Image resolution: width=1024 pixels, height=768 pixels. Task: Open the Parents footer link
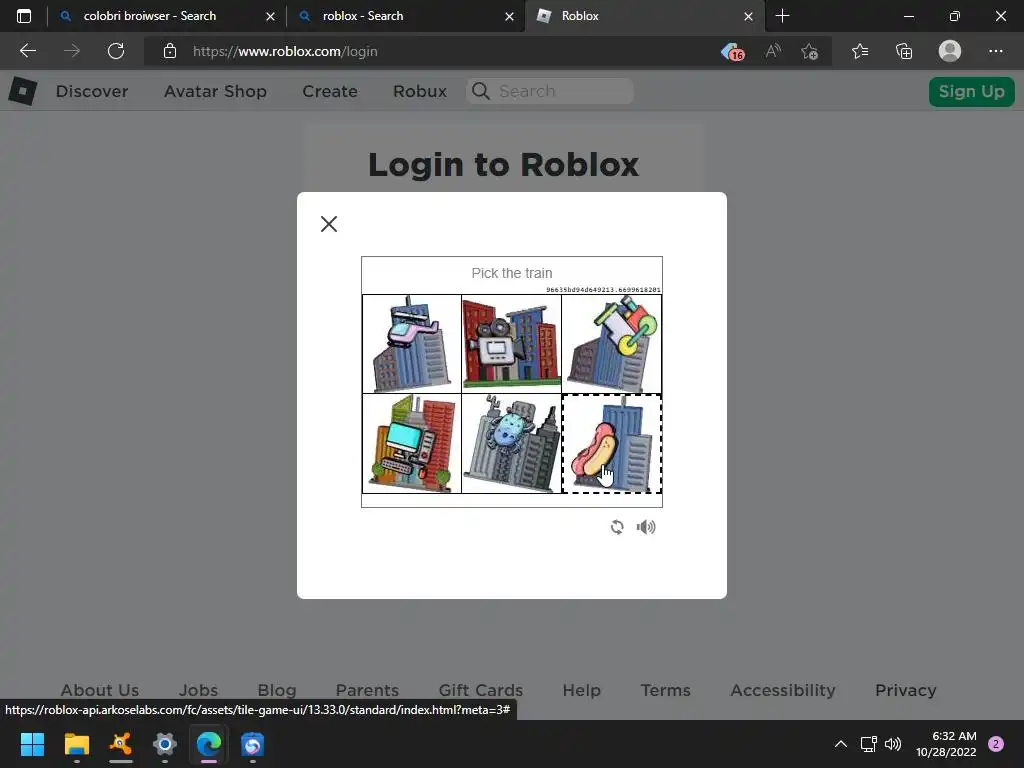[x=367, y=690]
